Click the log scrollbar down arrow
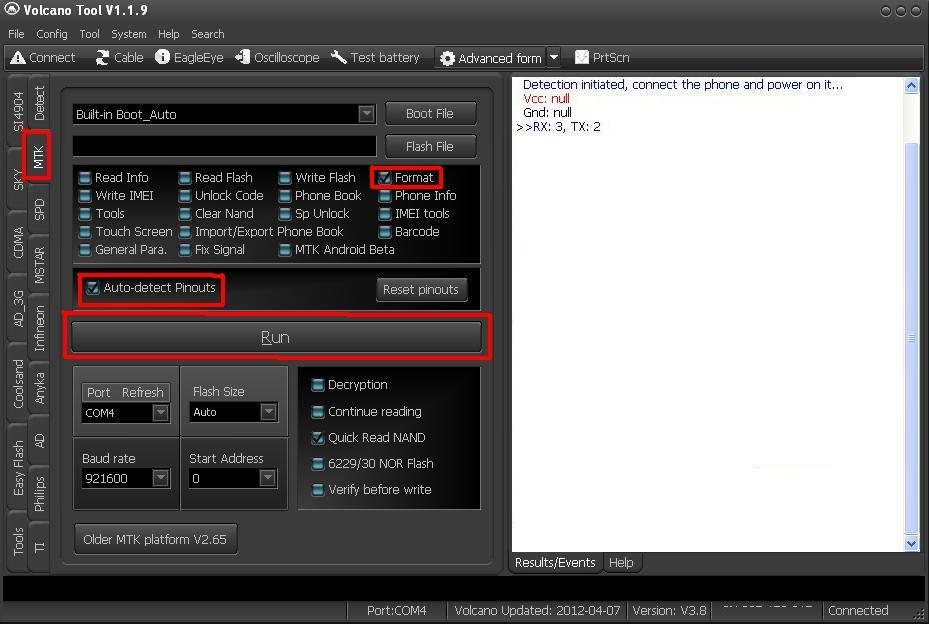The image size is (929, 624). tap(911, 542)
